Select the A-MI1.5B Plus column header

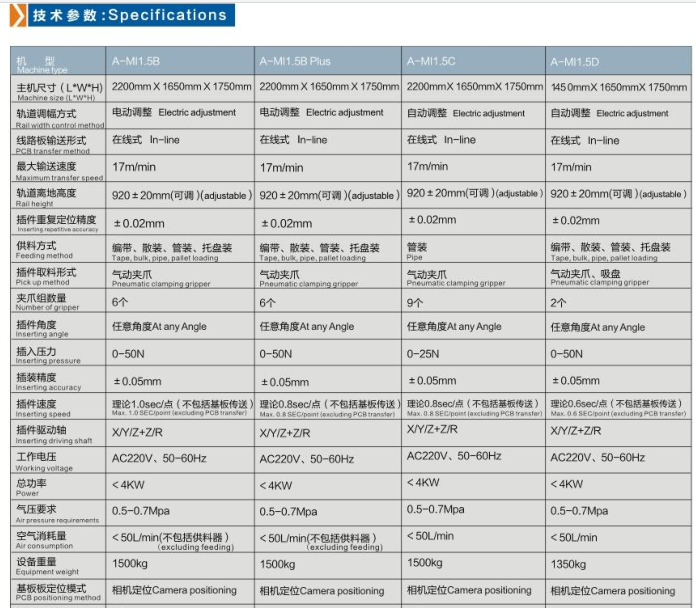[328, 61]
